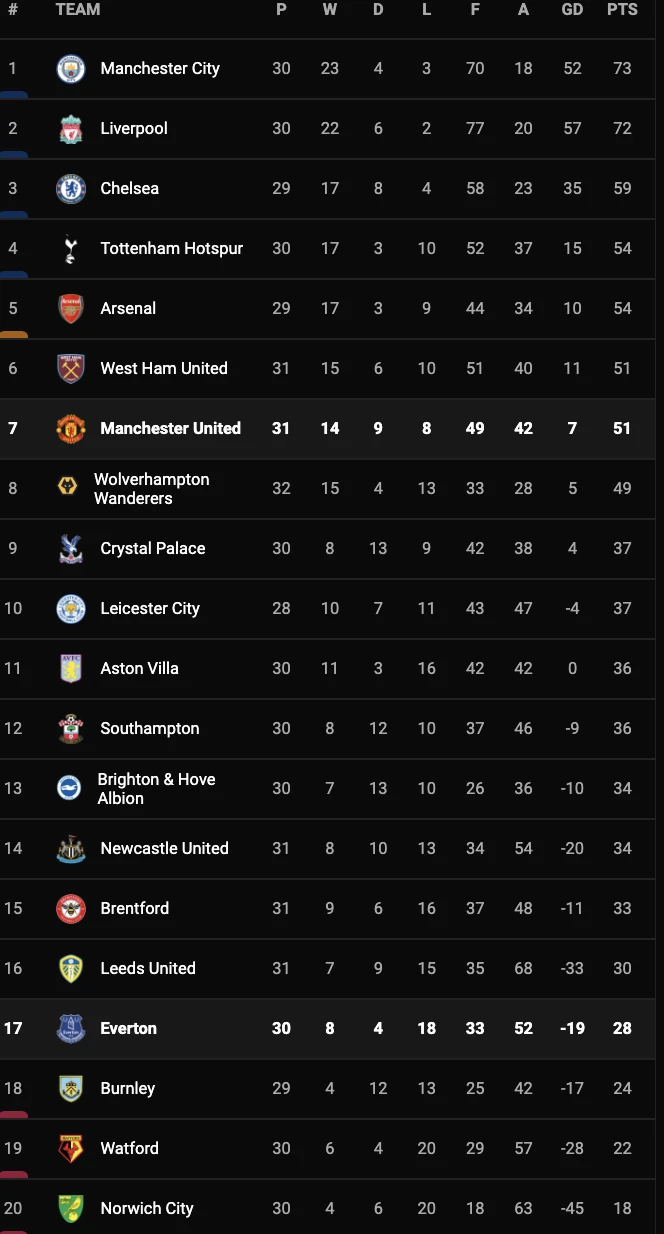Open the Leicester City team link
Screen dimensions: 664x1234
150,609
